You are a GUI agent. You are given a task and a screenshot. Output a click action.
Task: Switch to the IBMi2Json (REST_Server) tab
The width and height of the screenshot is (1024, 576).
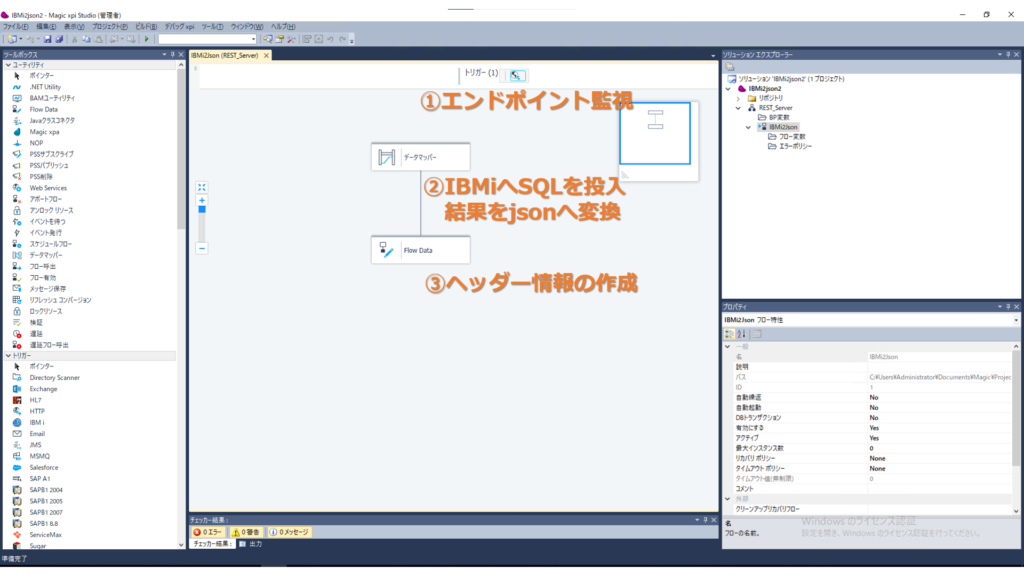point(225,56)
